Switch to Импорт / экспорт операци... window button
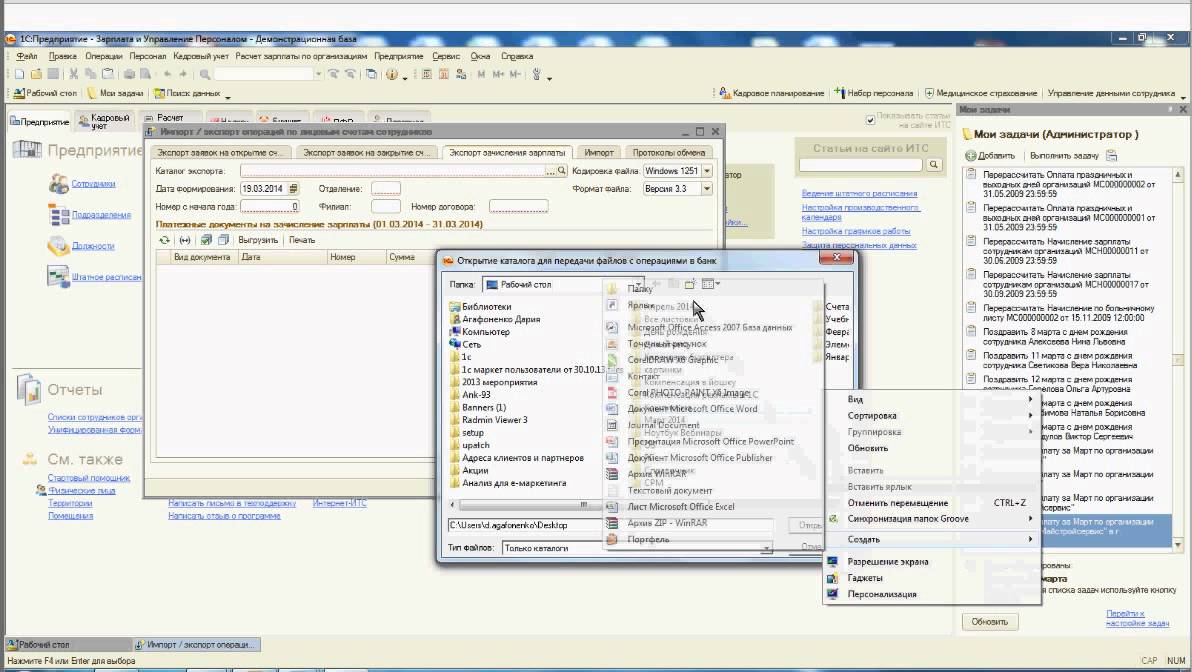Screen dimensions: 1192x672 point(196,645)
